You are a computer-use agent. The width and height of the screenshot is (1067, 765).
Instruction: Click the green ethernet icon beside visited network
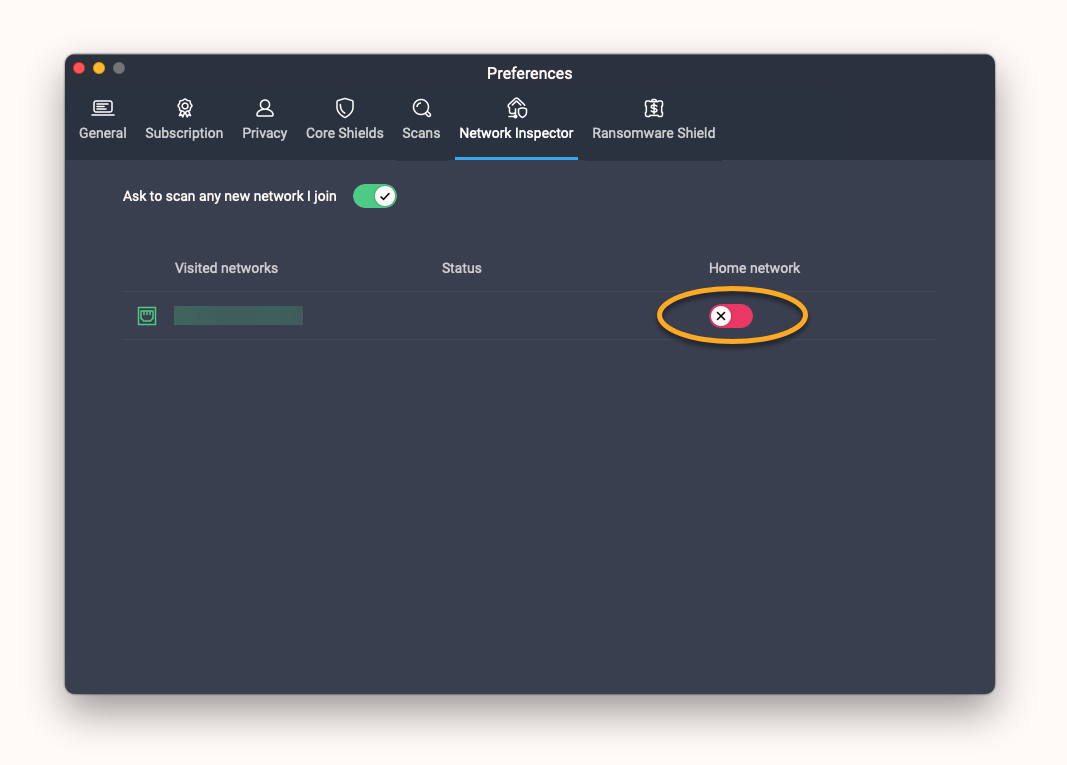(147, 317)
